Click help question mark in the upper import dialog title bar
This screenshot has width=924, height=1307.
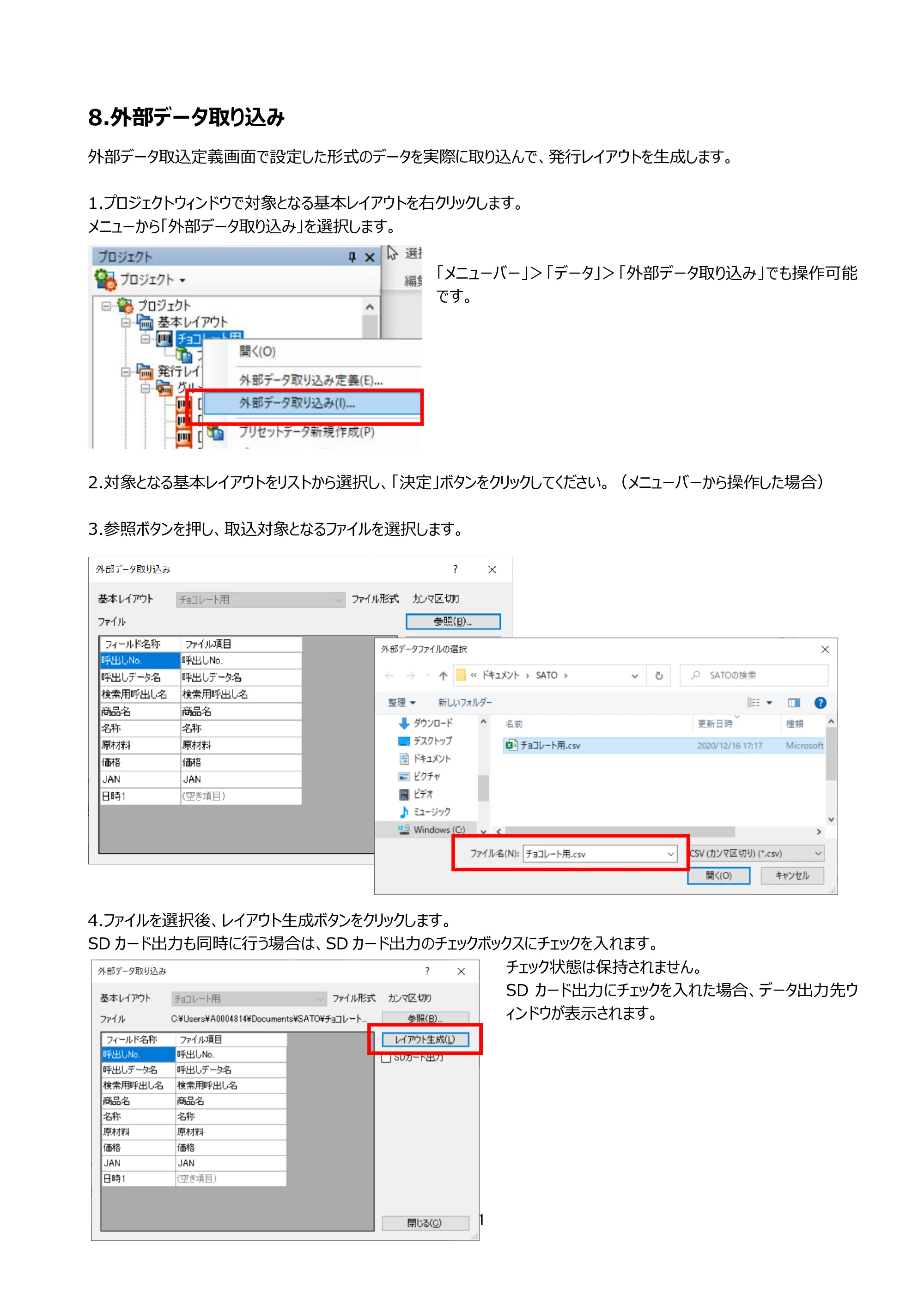click(x=455, y=569)
